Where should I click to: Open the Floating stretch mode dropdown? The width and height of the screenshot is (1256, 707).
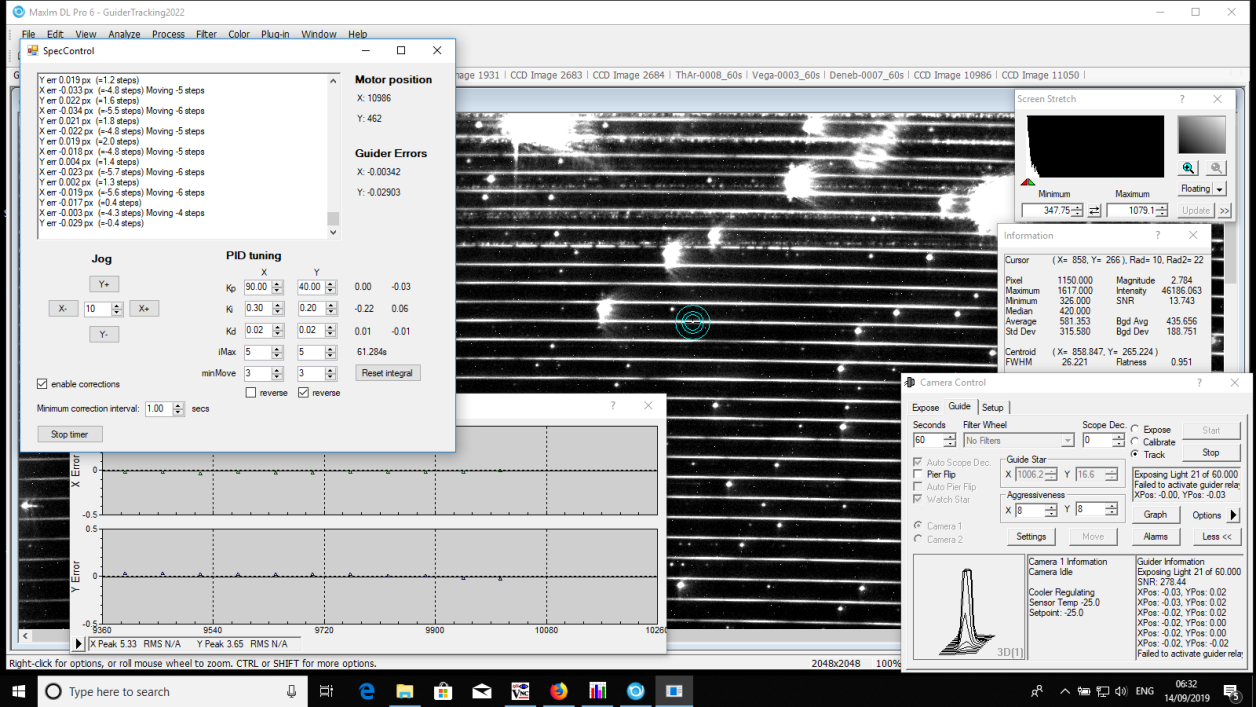[x=1219, y=189]
